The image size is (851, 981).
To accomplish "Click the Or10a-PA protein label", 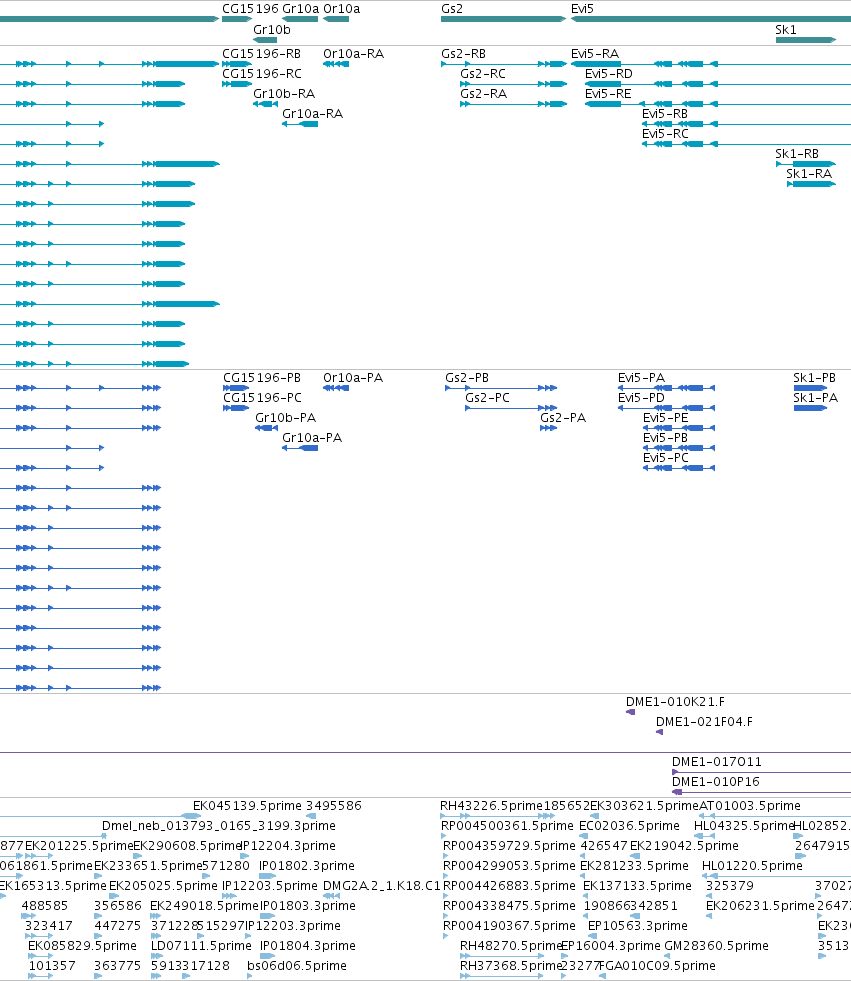I will (353, 378).
